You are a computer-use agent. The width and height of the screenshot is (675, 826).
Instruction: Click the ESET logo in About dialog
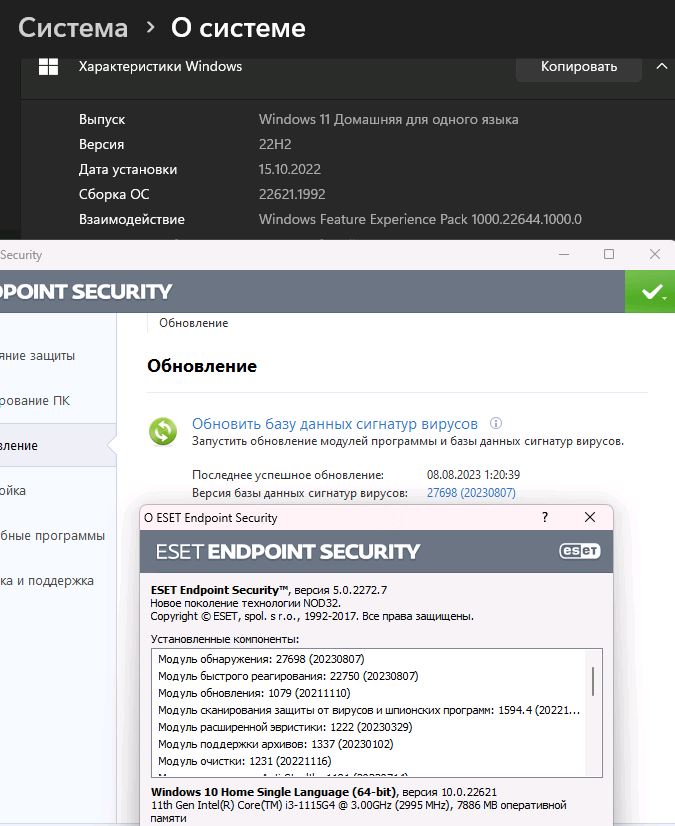coord(580,551)
